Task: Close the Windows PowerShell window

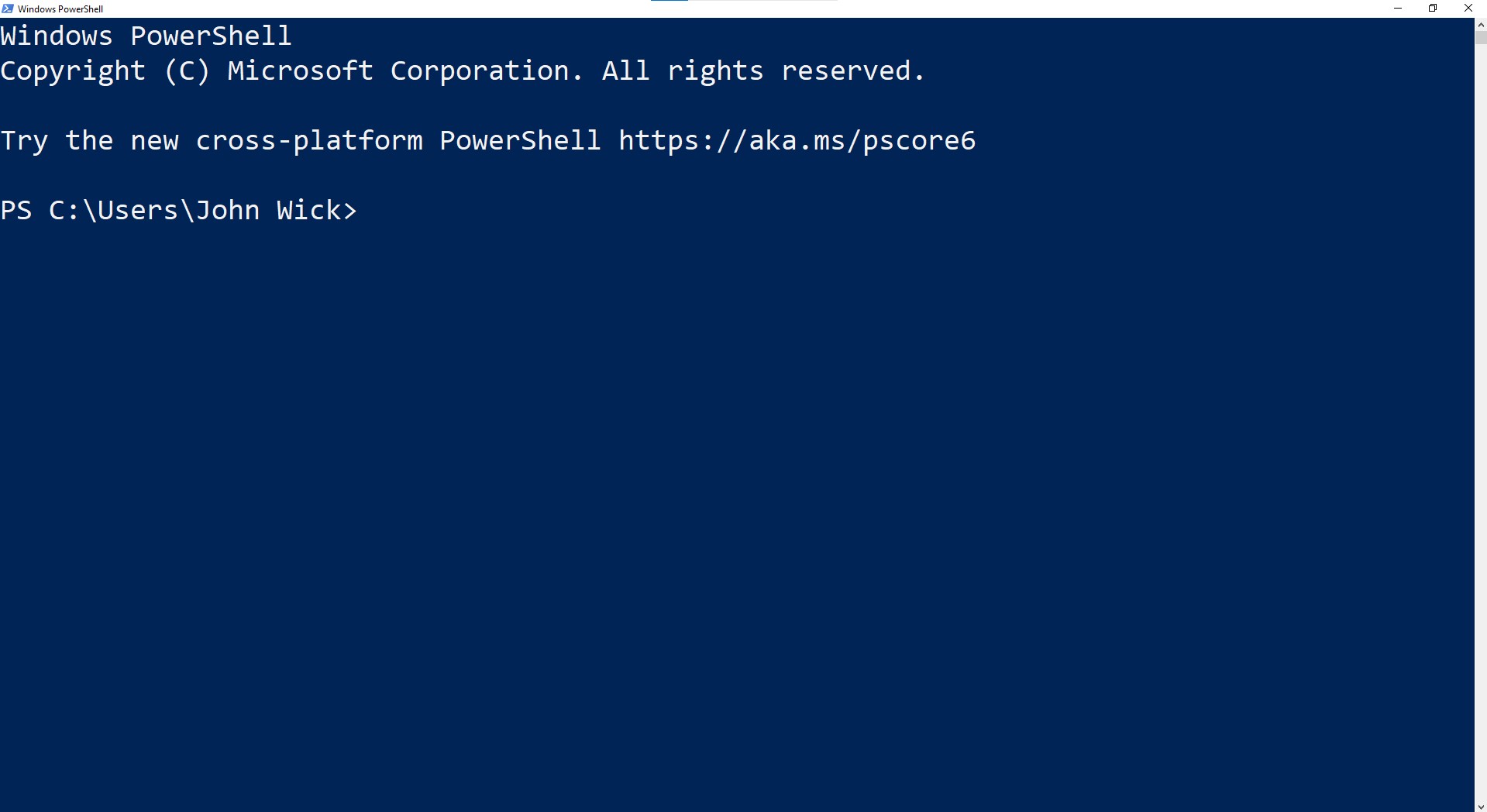Action: click(1468, 9)
